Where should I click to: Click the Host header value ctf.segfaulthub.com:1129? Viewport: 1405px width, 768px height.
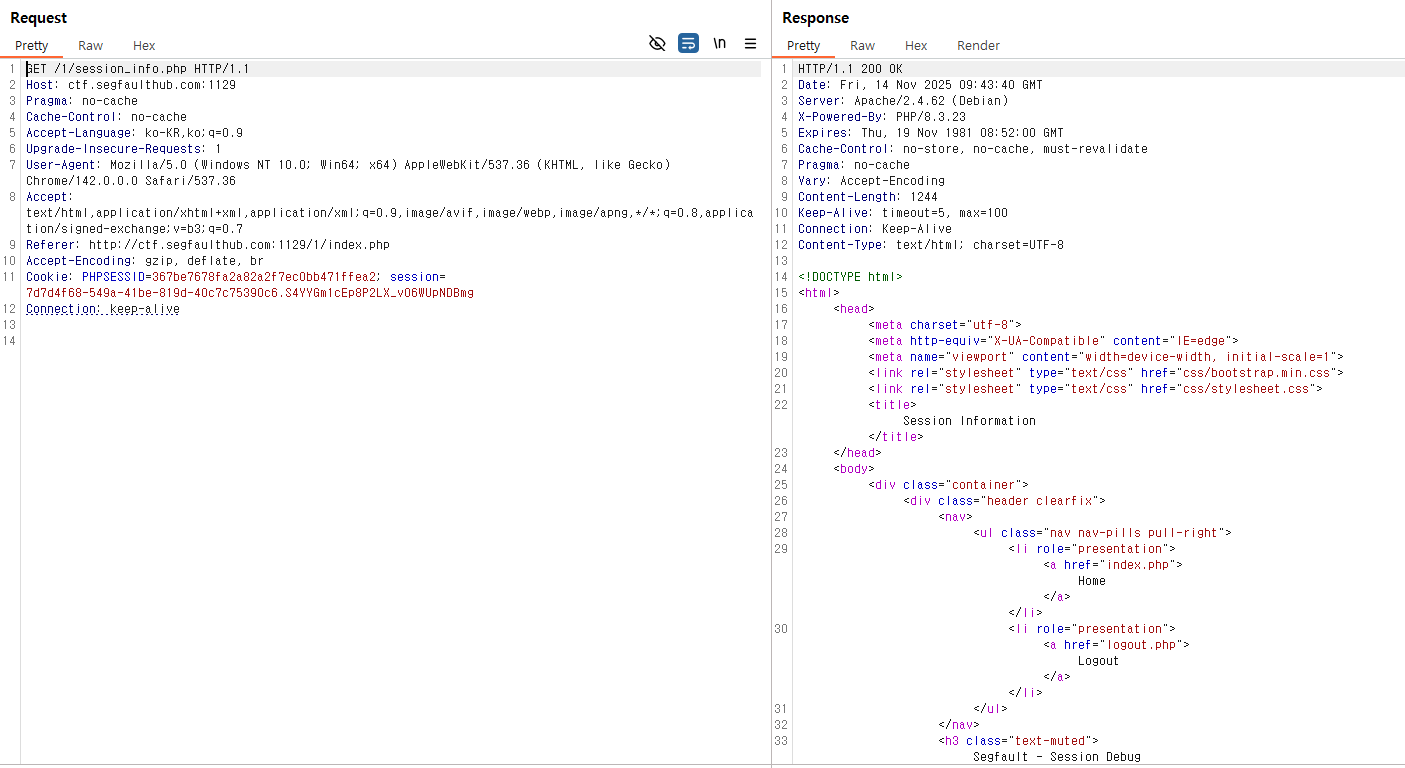[x=152, y=85]
